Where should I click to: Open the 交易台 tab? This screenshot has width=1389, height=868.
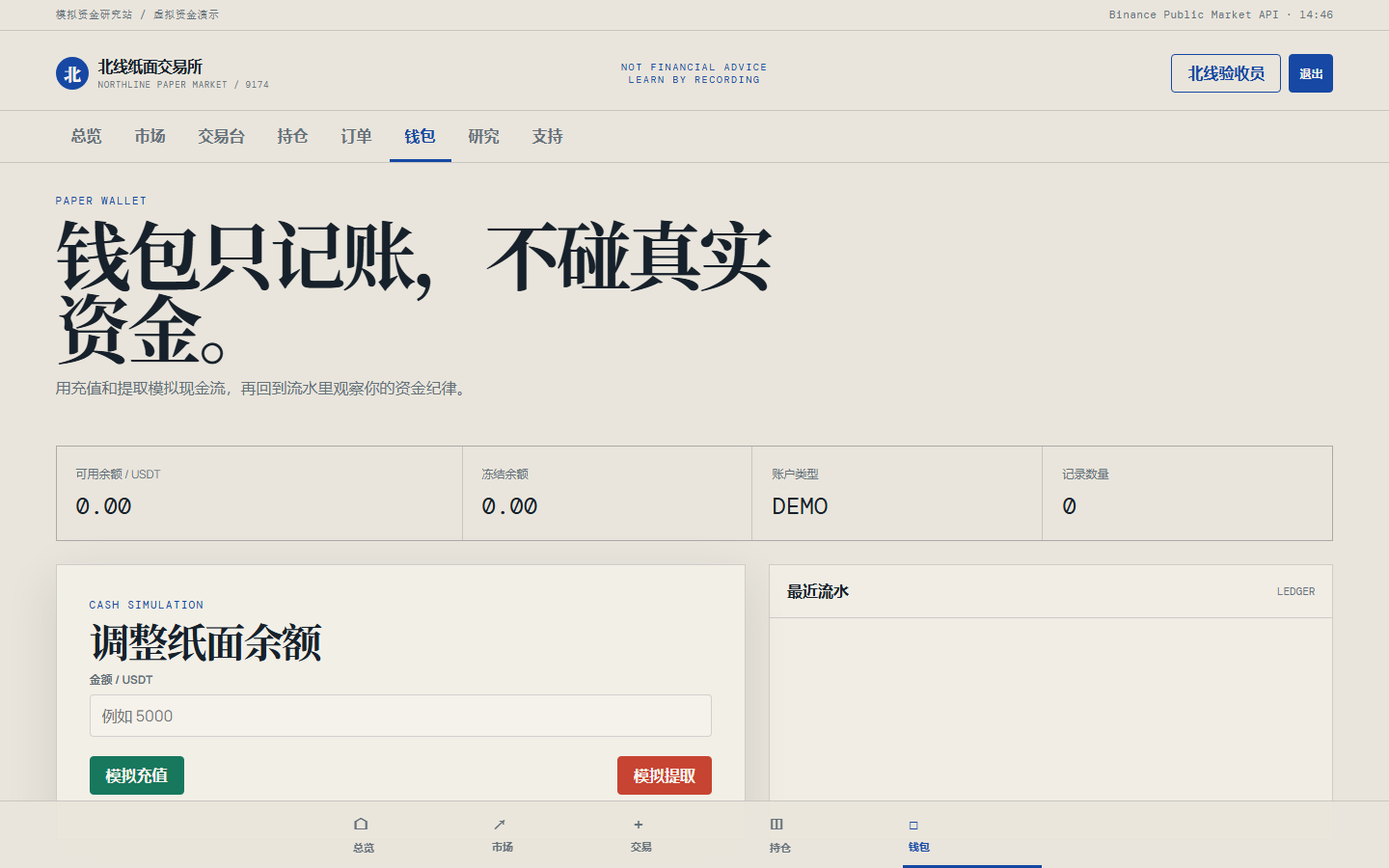click(221, 136)
